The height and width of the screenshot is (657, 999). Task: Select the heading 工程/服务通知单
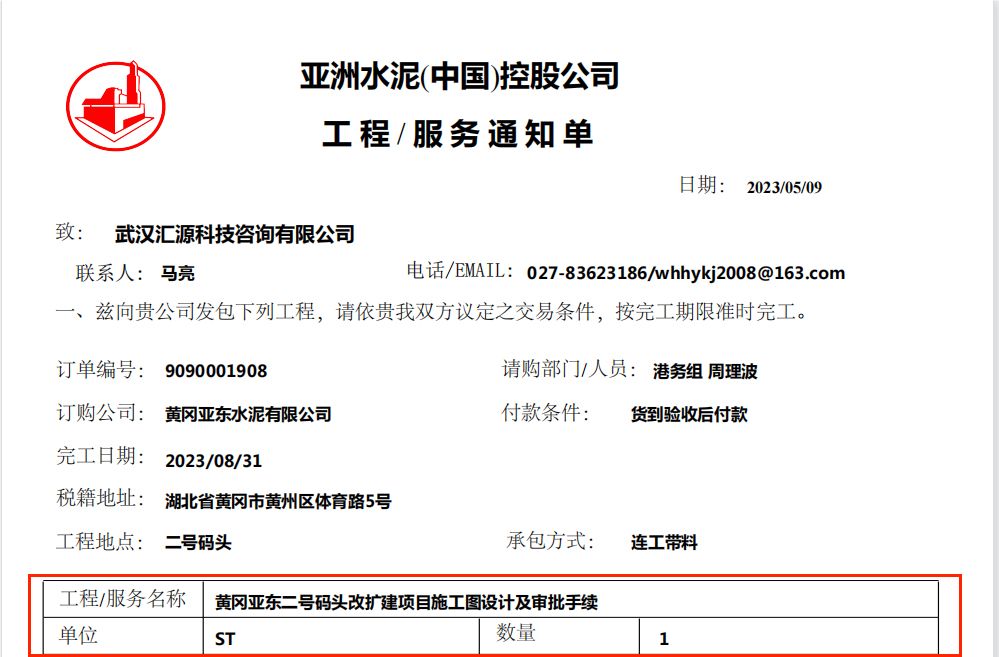457,135
